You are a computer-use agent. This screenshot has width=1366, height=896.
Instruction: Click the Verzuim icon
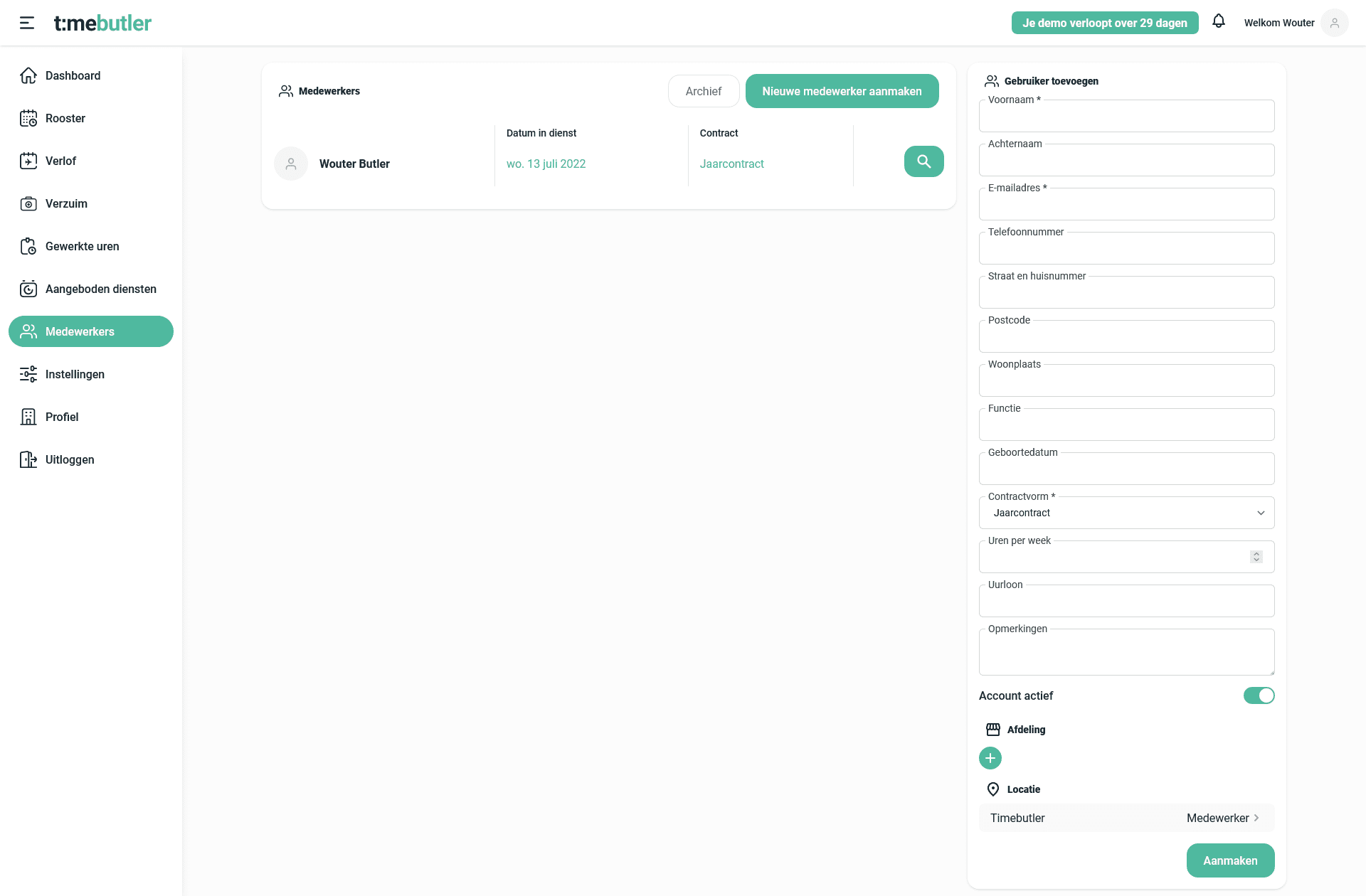(x=28, y=203)
